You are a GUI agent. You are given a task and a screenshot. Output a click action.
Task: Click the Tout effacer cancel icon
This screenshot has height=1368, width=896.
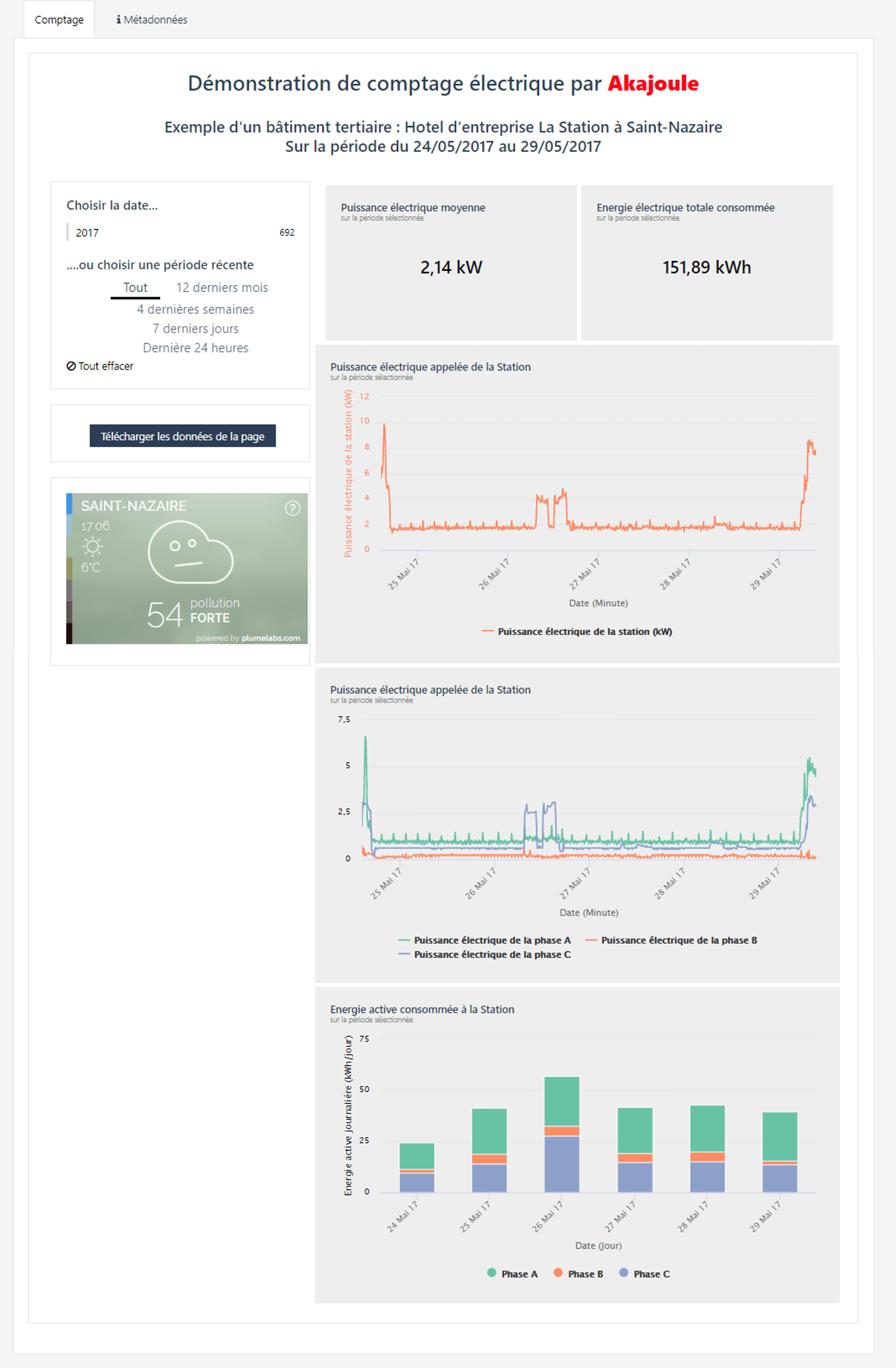click(x=71, y=366)
